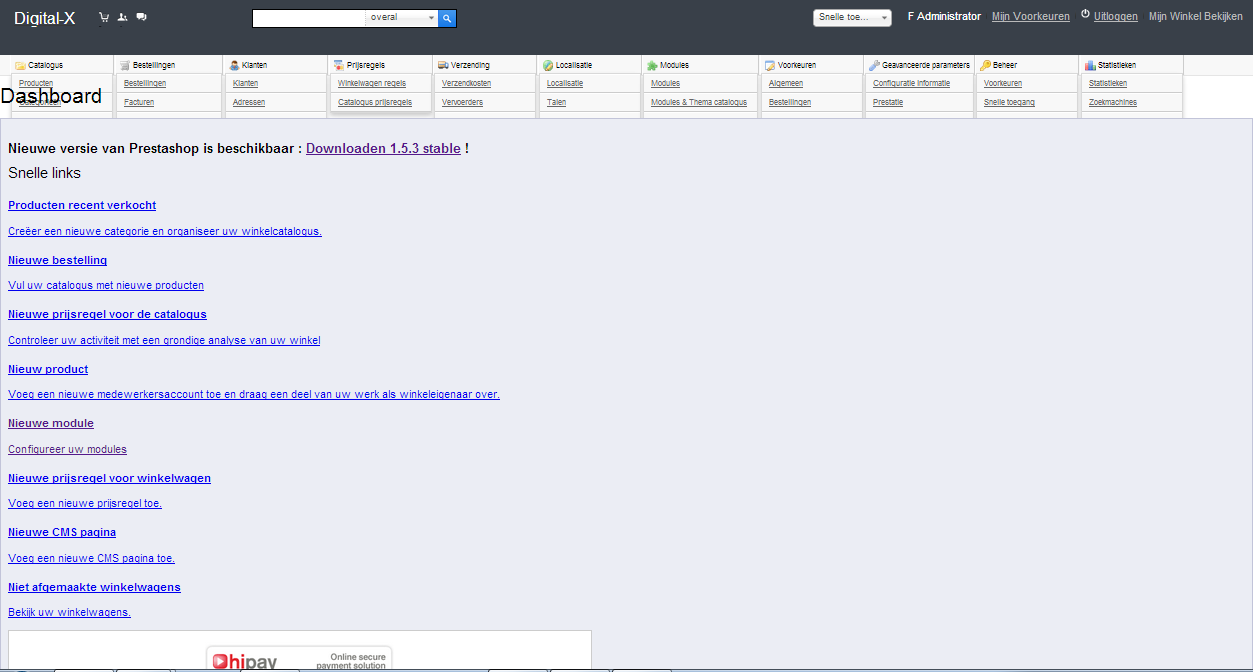Viewport: 1253px width, 672px height.
Task: Click the Prijsregels menu icon
Action: coord(338,65)
